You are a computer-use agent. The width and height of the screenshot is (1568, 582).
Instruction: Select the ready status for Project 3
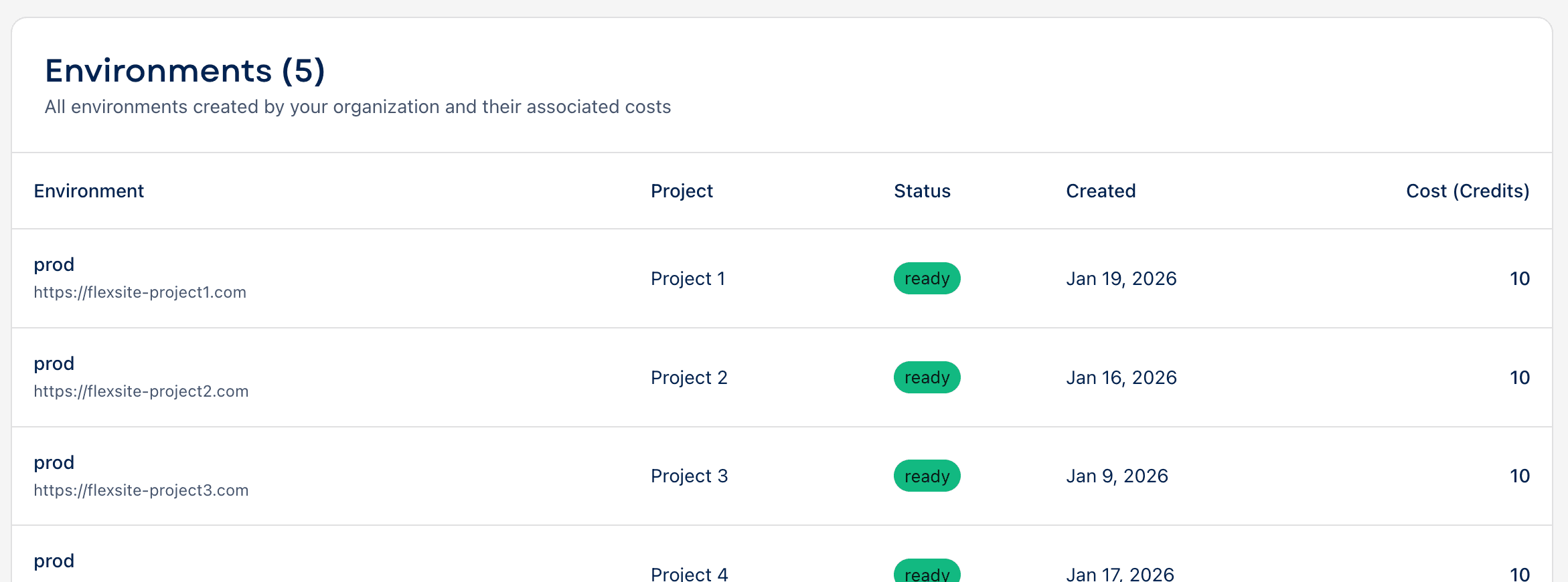click(x=927, y=476)
